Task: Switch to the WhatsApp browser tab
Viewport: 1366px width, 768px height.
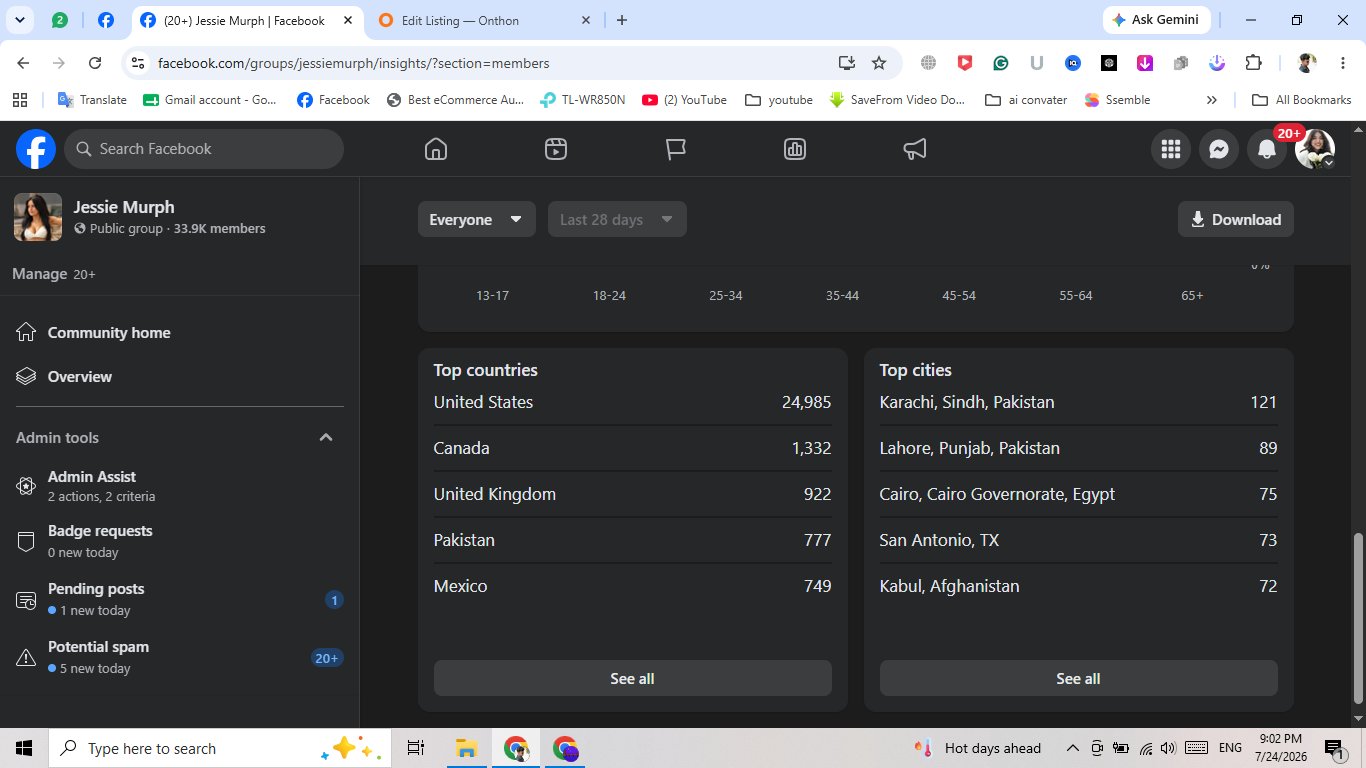Action: [x=60, y=20]
